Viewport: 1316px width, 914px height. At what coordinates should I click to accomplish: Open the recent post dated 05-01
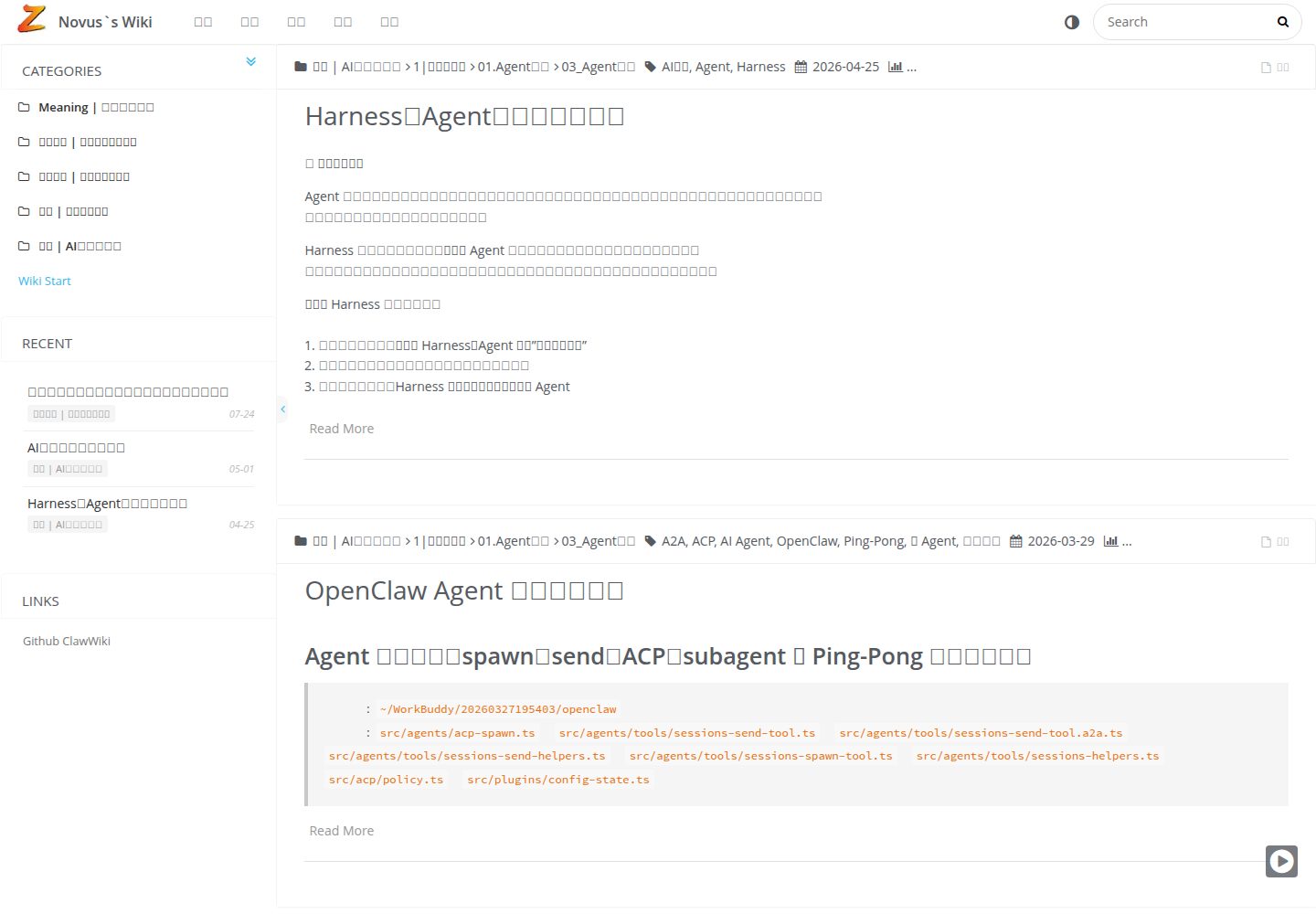point(76,448)
